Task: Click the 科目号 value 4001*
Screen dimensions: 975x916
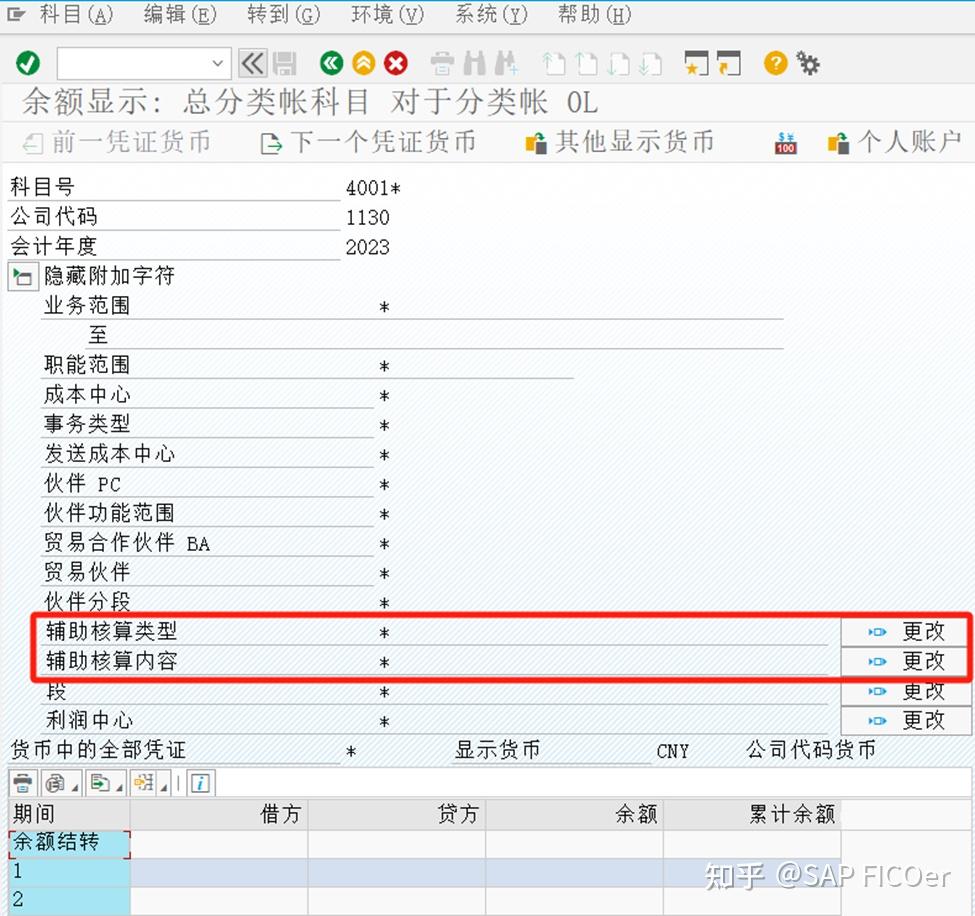Action: (x=373, y=188)
